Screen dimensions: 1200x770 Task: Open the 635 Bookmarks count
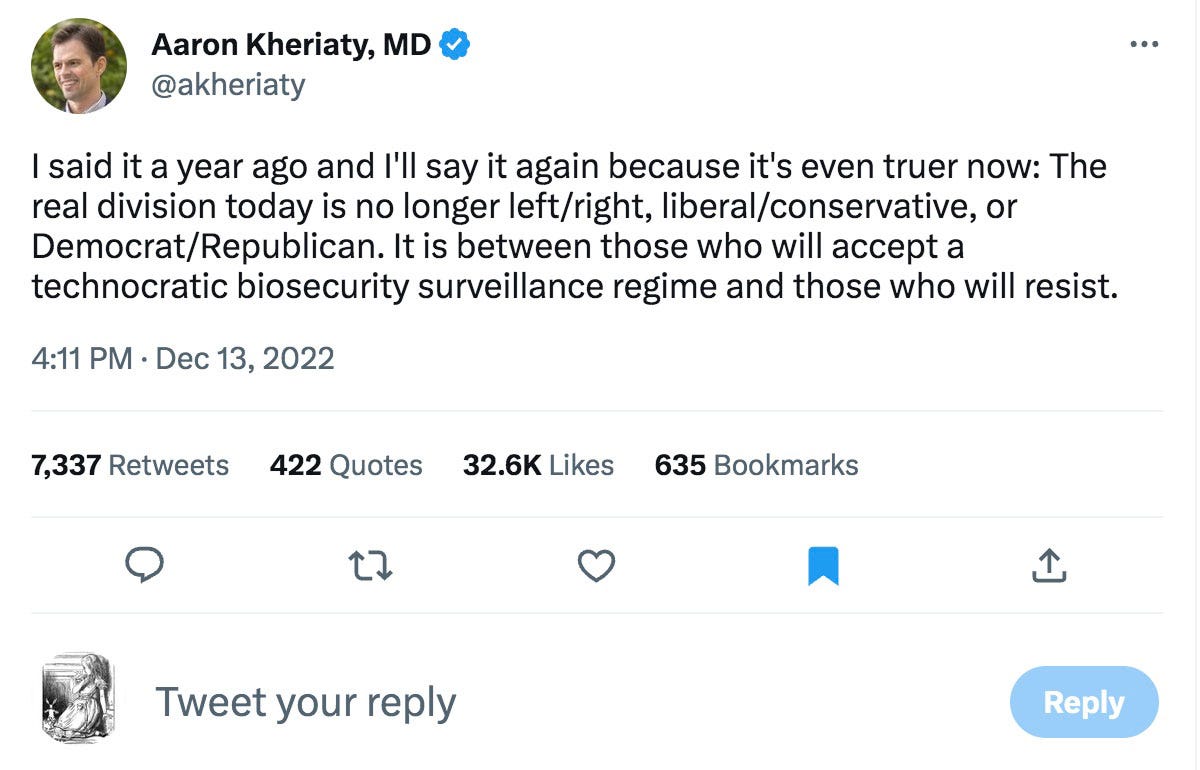(x=756, y=465)
